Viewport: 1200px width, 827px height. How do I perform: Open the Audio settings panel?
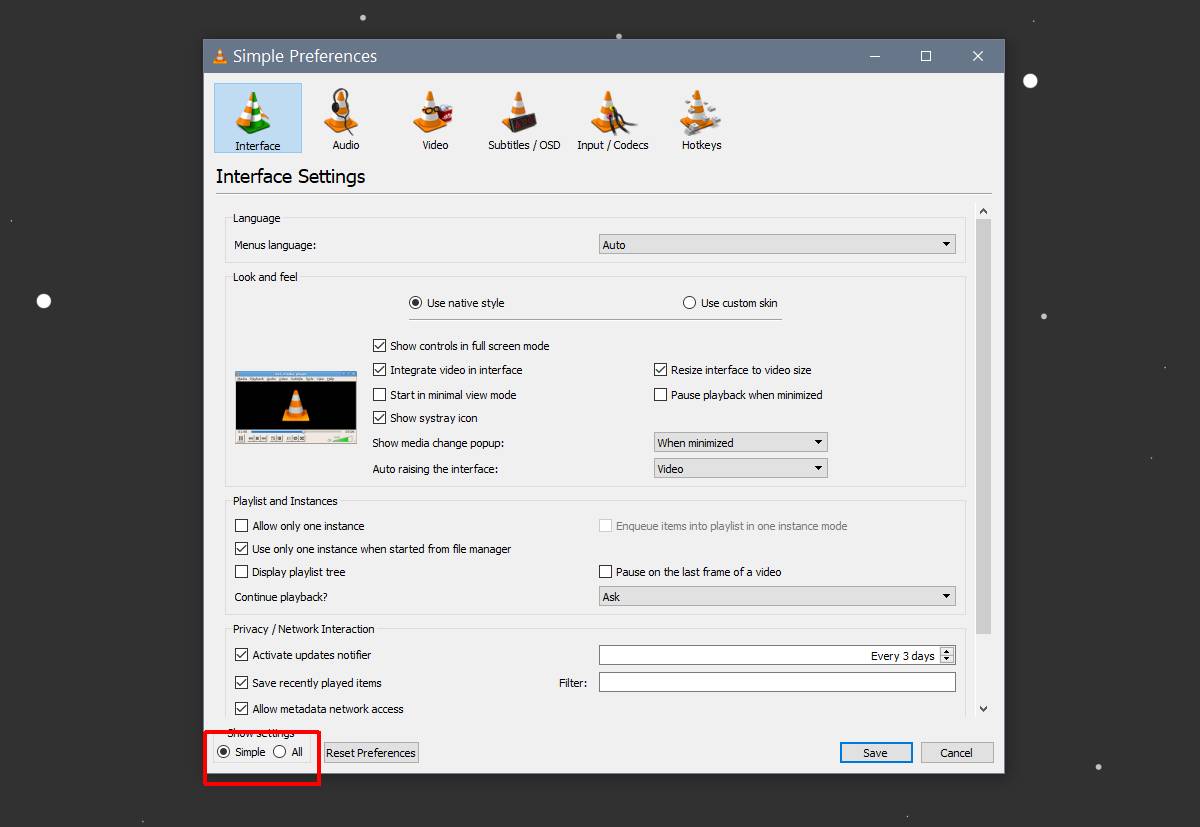[343, 118]
